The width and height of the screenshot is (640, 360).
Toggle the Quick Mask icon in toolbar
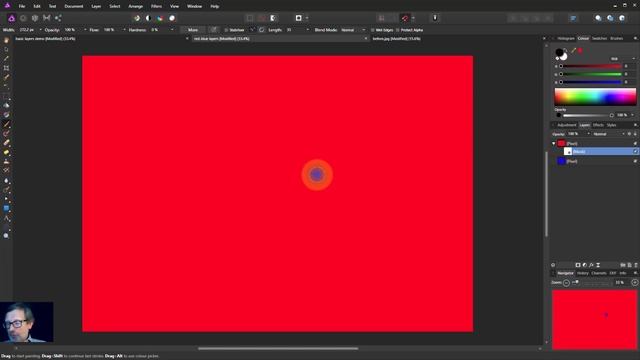tap(298, 18)
